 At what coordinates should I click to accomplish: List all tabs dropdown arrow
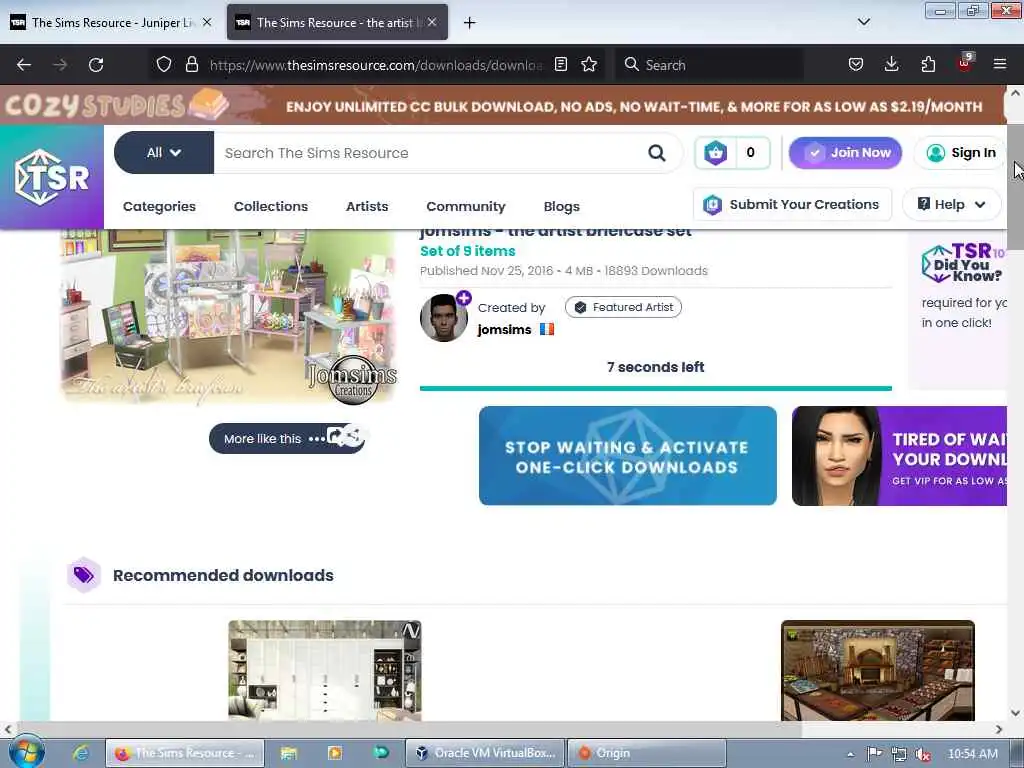coord(863,22)
